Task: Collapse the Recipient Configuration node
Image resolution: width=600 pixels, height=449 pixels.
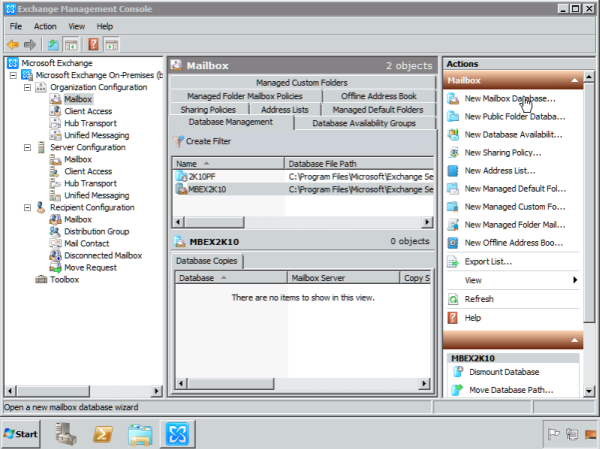Action: pyautogui.click(x=28, y=207)
